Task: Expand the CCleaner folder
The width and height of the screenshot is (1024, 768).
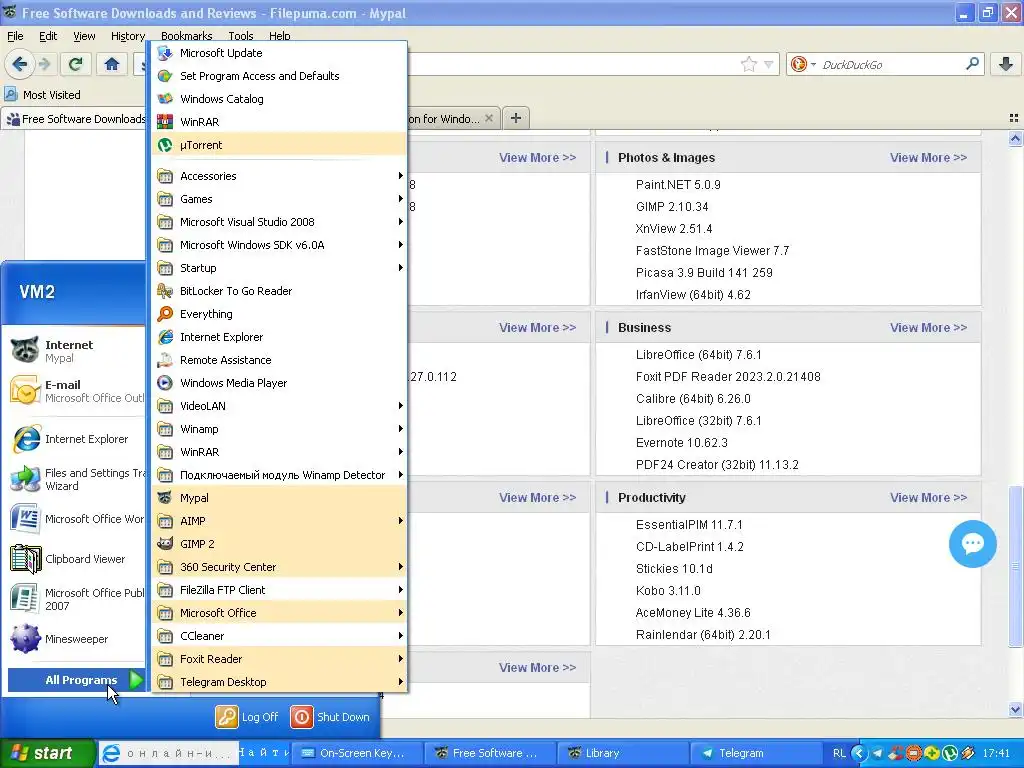Action: pos(280,635)
